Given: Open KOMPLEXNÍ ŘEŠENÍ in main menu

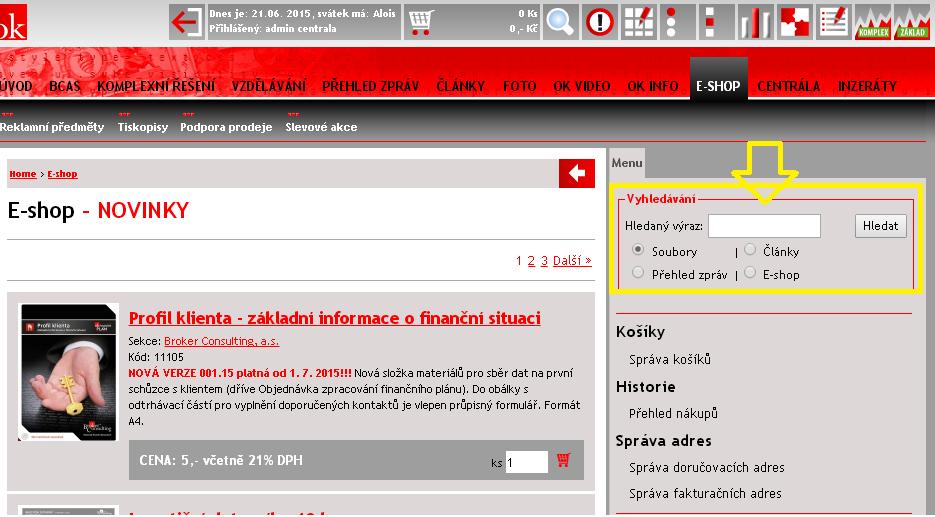Looking at the screenshot, I should (156, 86).
